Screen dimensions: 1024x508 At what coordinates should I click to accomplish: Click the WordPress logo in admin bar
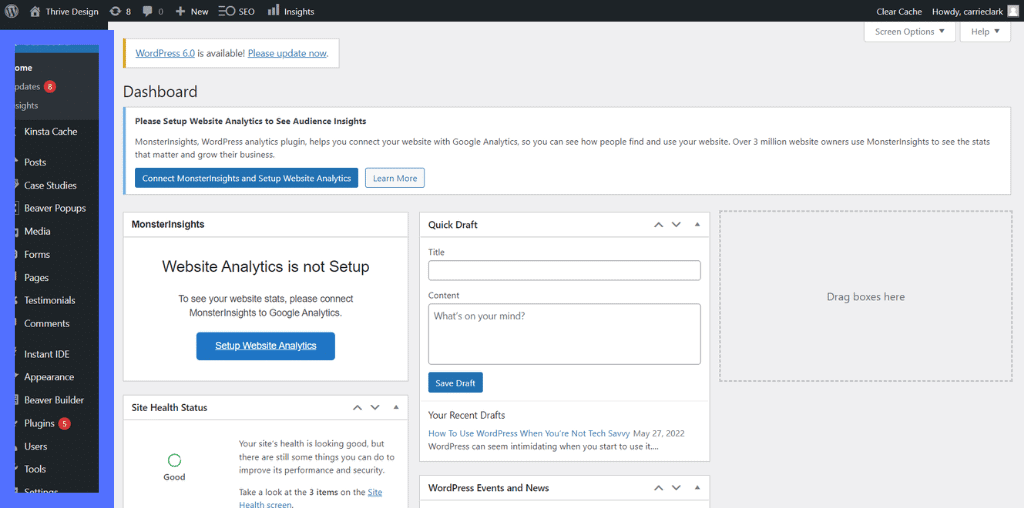pos(11,11)
